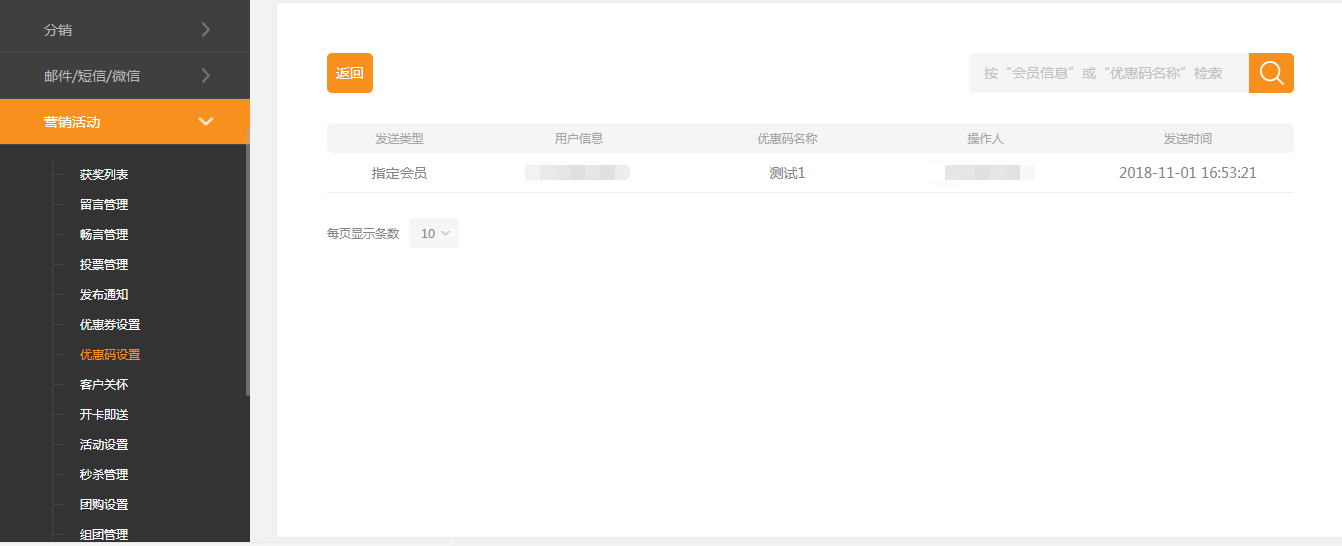Navigate to 开卡即送 sidebar item
This screenshot has width=1342, height=546.
(x=104, y=415)
